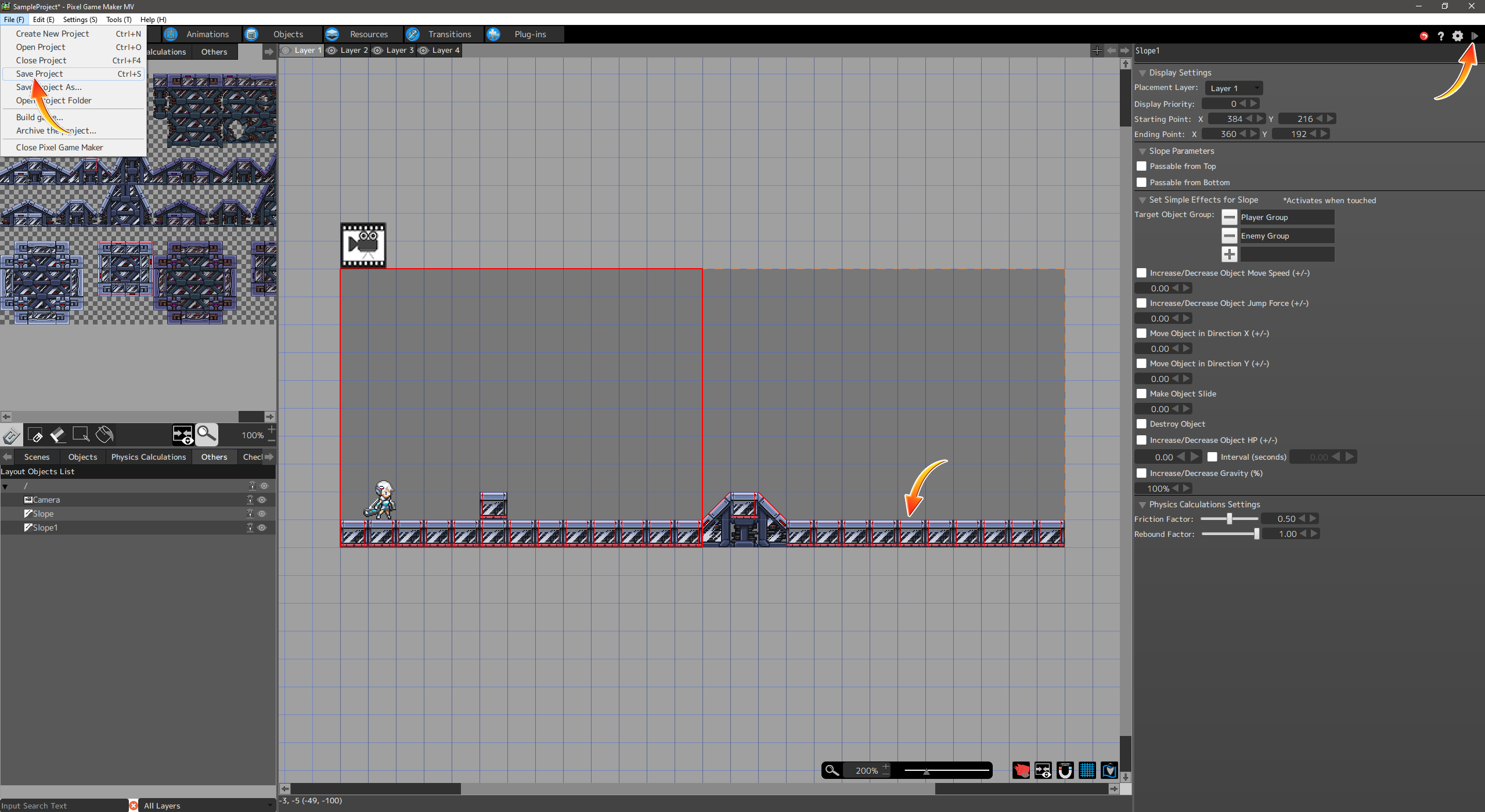1485x812 pixels.
Task: Click the red layers visibility icon
Action: click(1021, 770)
